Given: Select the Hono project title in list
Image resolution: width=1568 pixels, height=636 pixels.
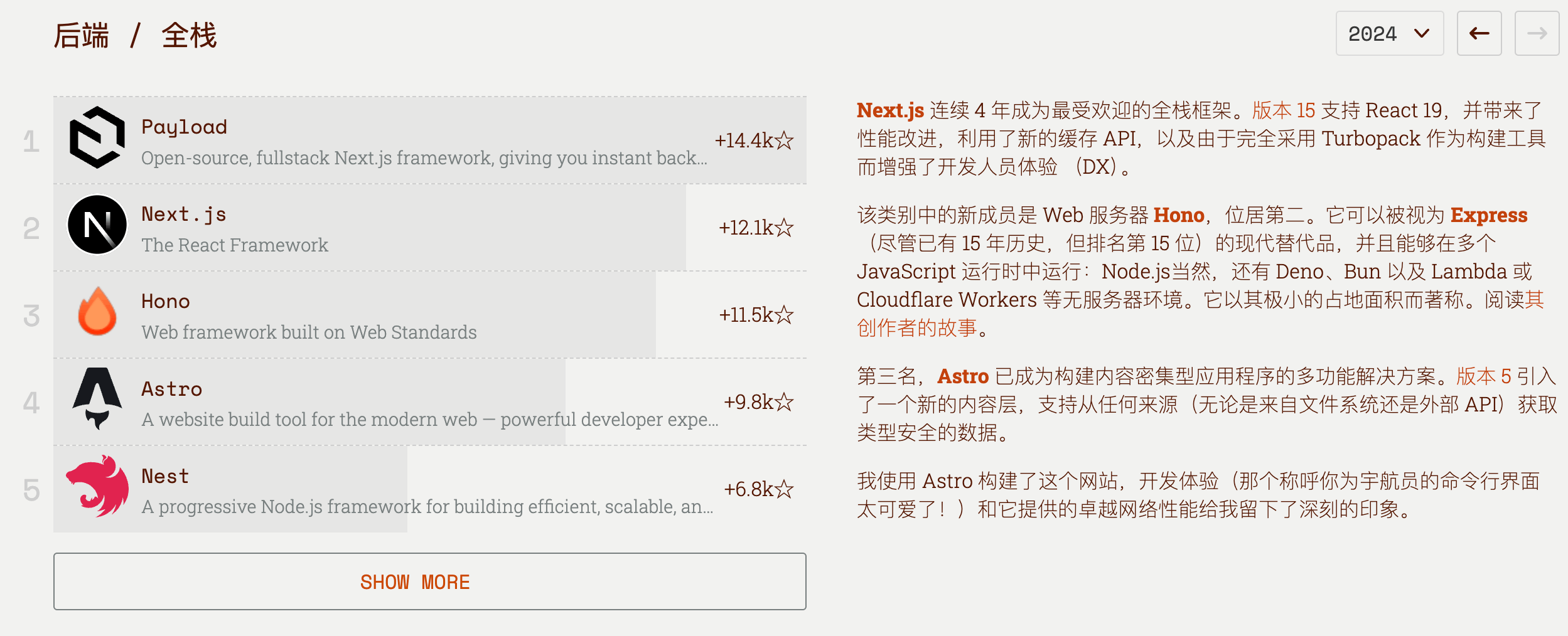Looking at the screenshot, I should [x=166, y=302].
